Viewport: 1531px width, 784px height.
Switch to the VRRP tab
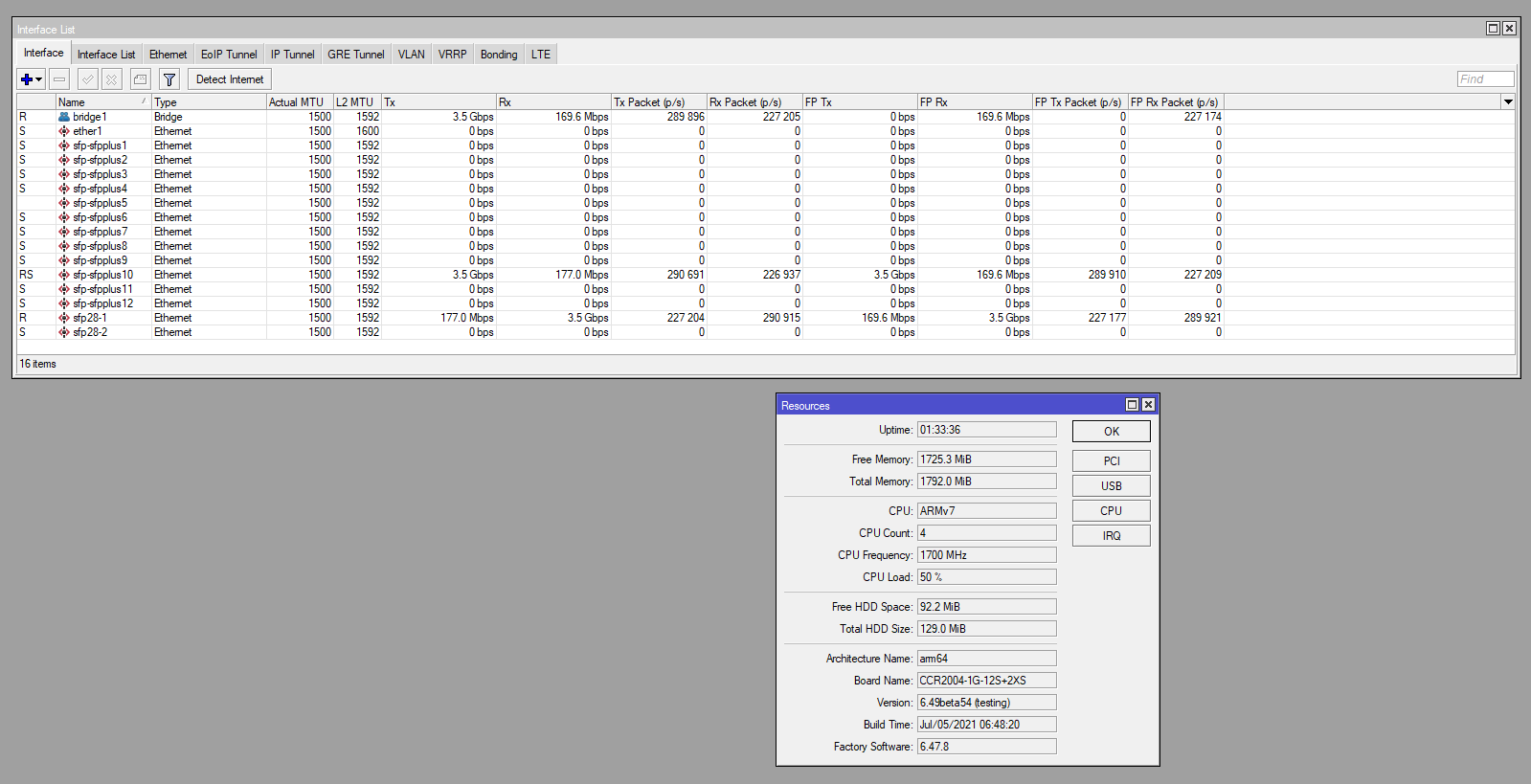[x=453, y=55]
